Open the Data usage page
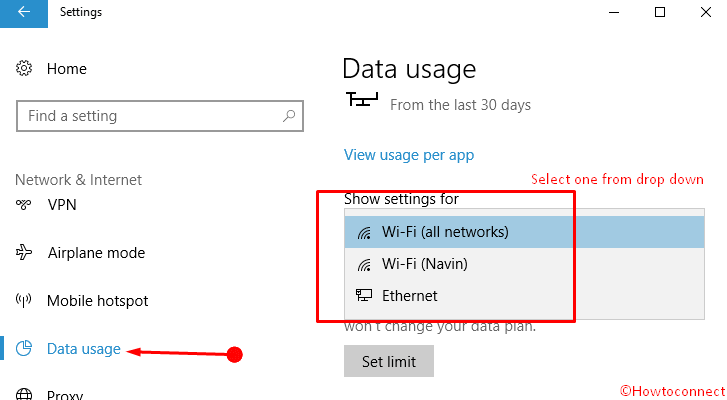This screenshot has height=400, width=727. (84, 349)
